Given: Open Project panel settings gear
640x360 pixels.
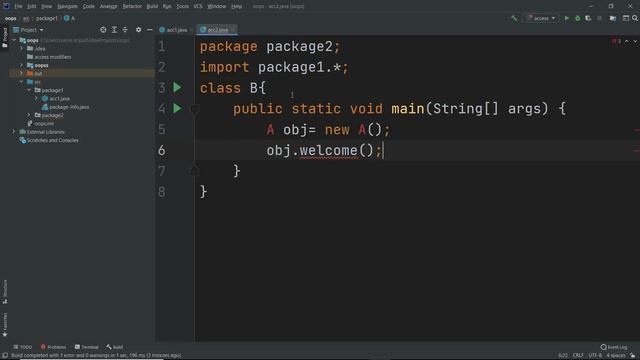Looking at the screenshot, I should 139,30.
